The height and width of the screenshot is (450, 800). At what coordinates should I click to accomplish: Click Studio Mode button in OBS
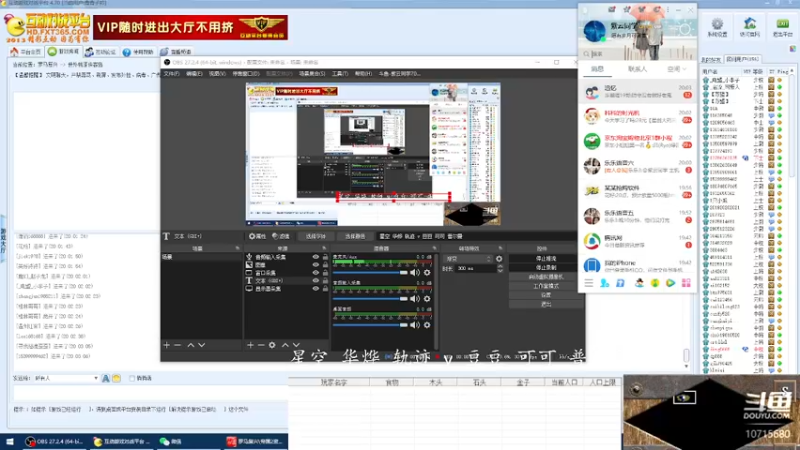[x=546, y=286]
